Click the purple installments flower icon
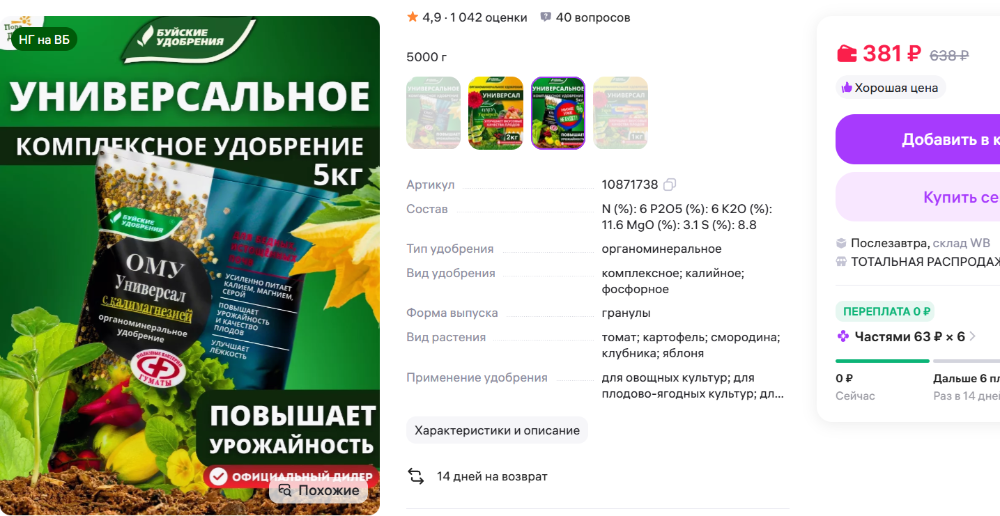Viewport: 1000px width, 516px height. coord(842,336)
